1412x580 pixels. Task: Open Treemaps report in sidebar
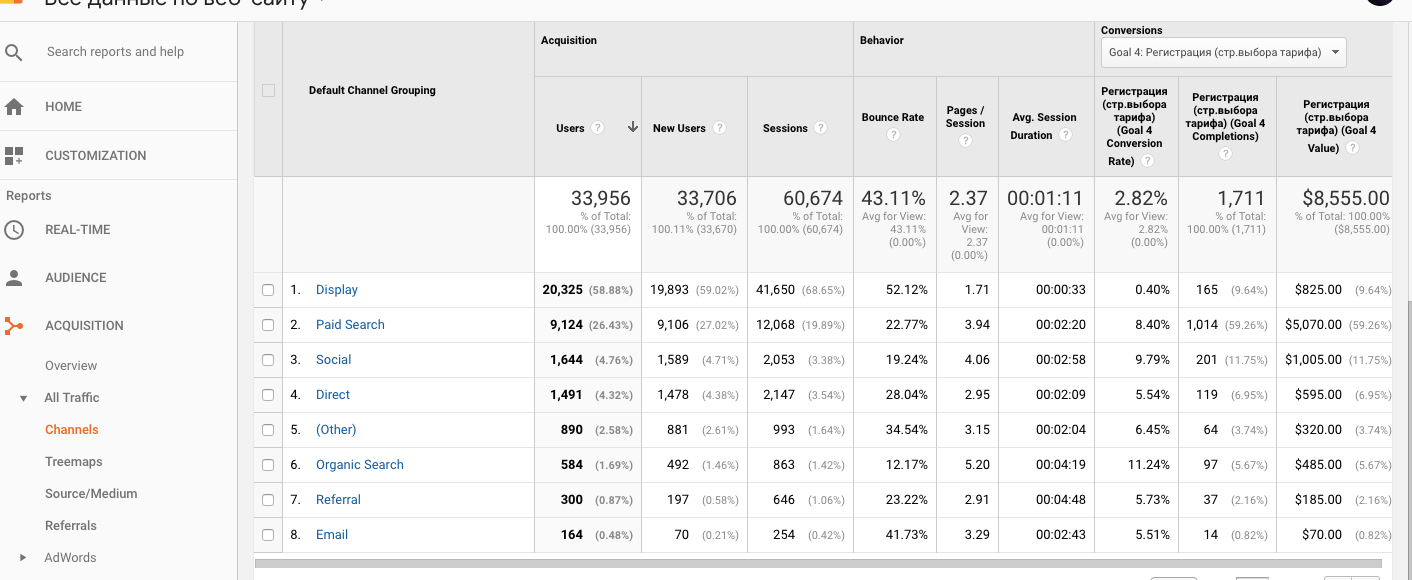[74, 462]
